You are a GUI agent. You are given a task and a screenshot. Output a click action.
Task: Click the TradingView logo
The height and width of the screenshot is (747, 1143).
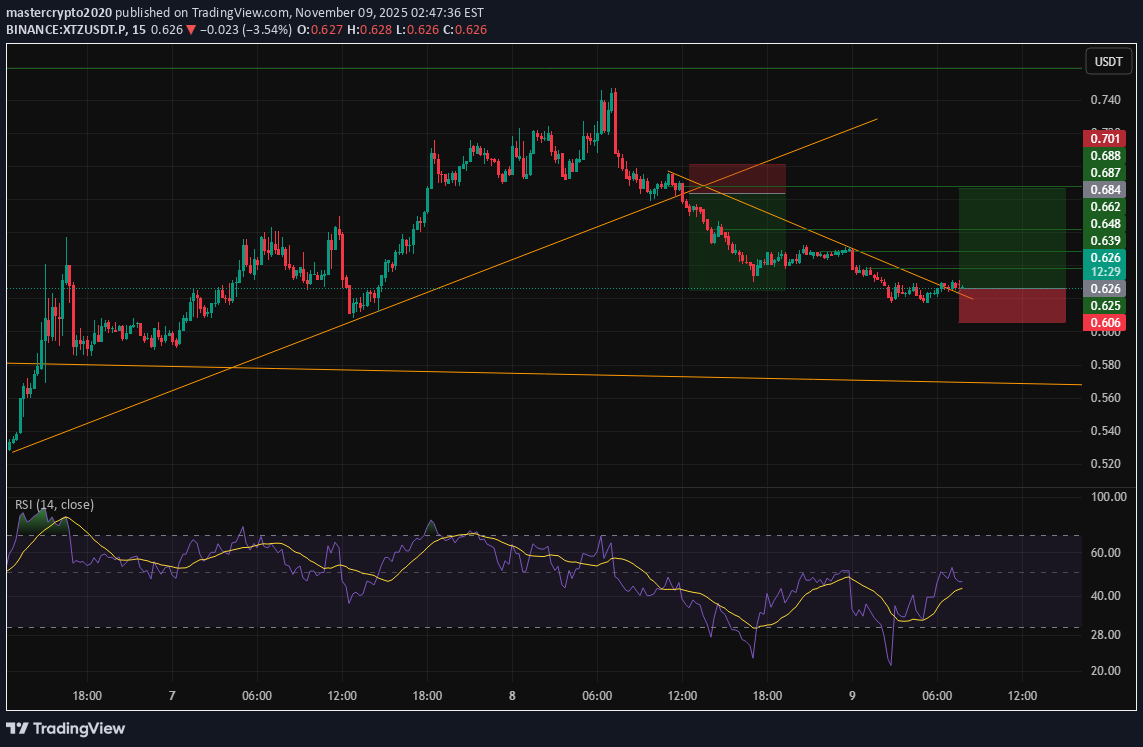[66, 728]
